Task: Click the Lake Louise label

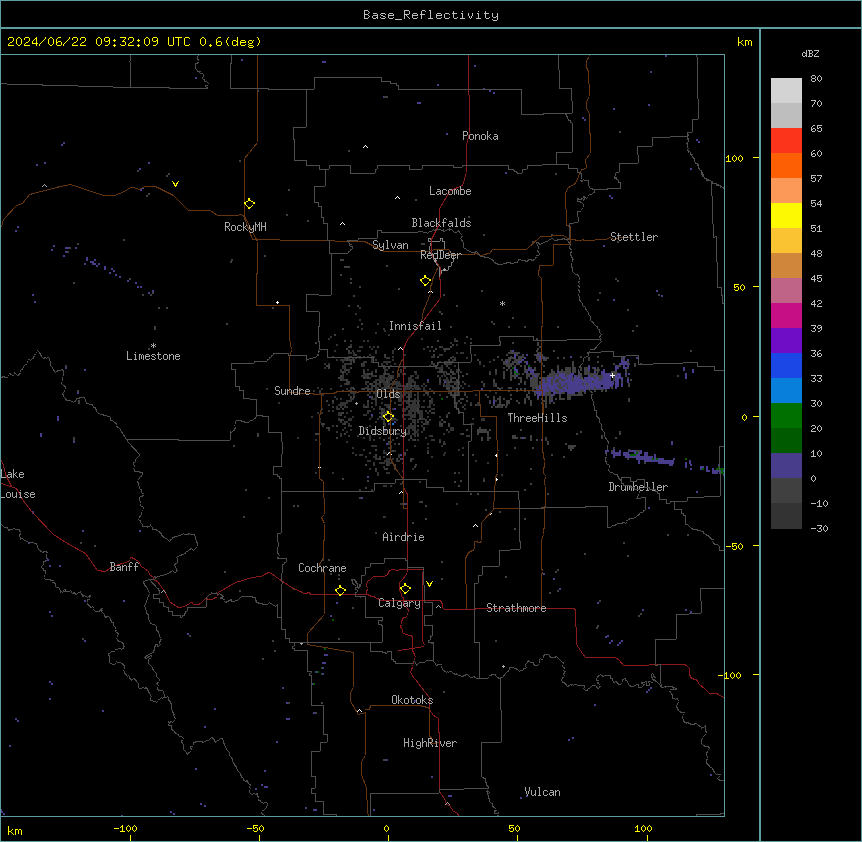Action: click(x=18, y=484)
